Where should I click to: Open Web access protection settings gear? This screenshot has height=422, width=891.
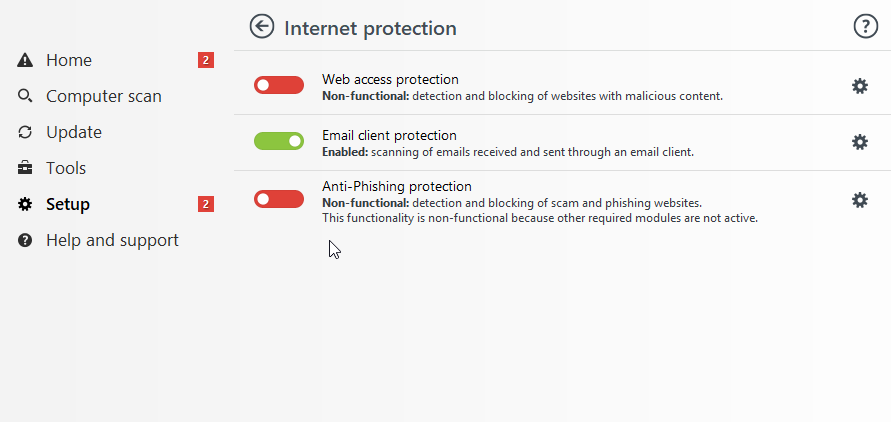[x=860, y=86]
